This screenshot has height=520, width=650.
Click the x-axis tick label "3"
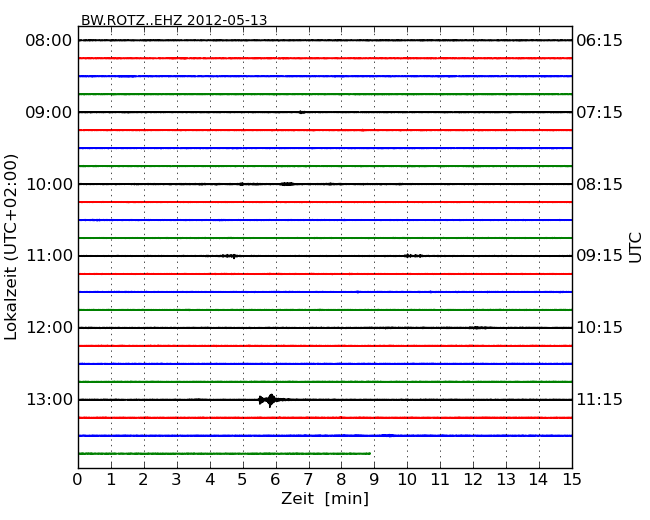[x=177, y=480]
